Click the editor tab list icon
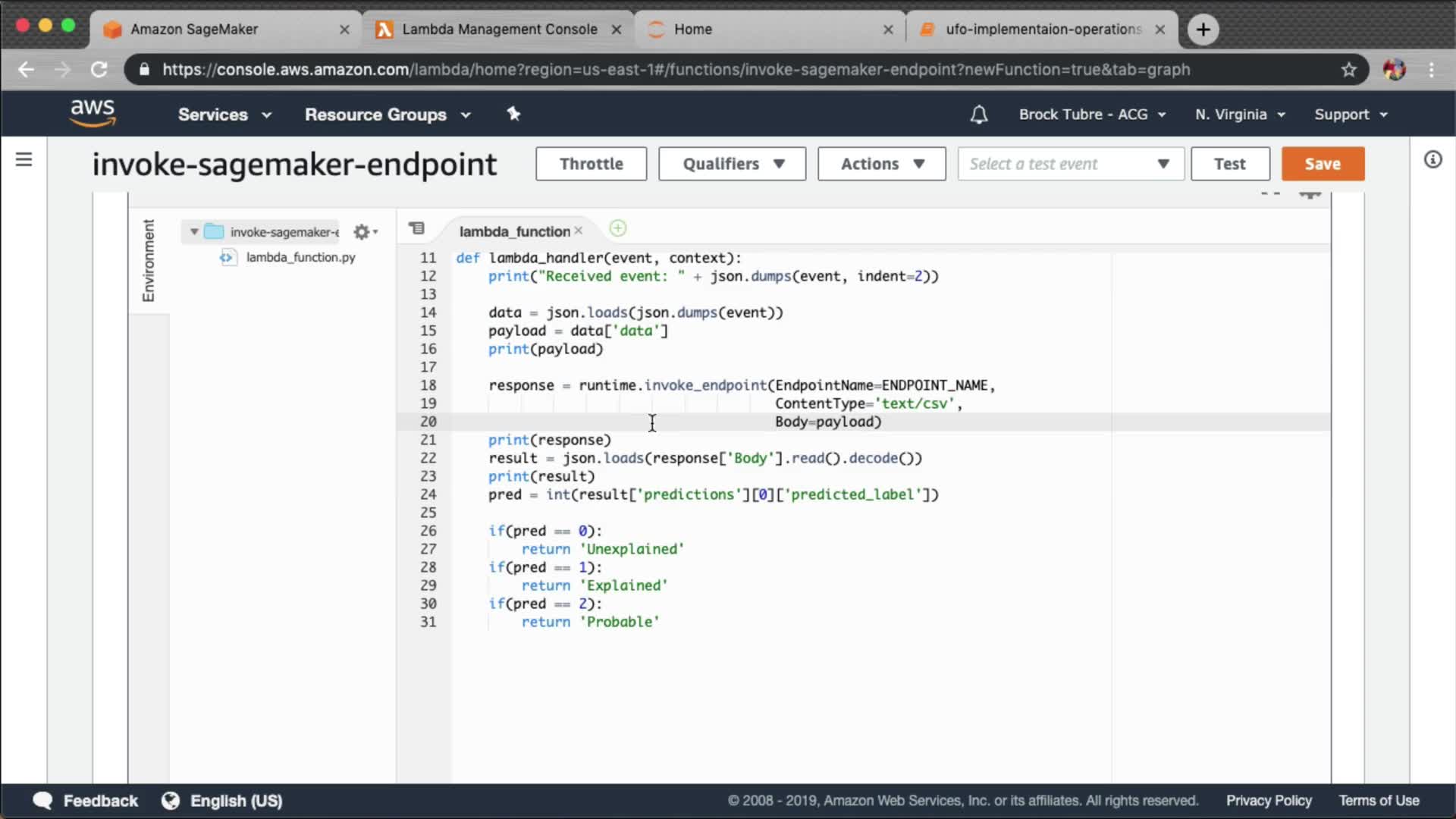This screenshot has width=1456, height=819. pos(416,228)
